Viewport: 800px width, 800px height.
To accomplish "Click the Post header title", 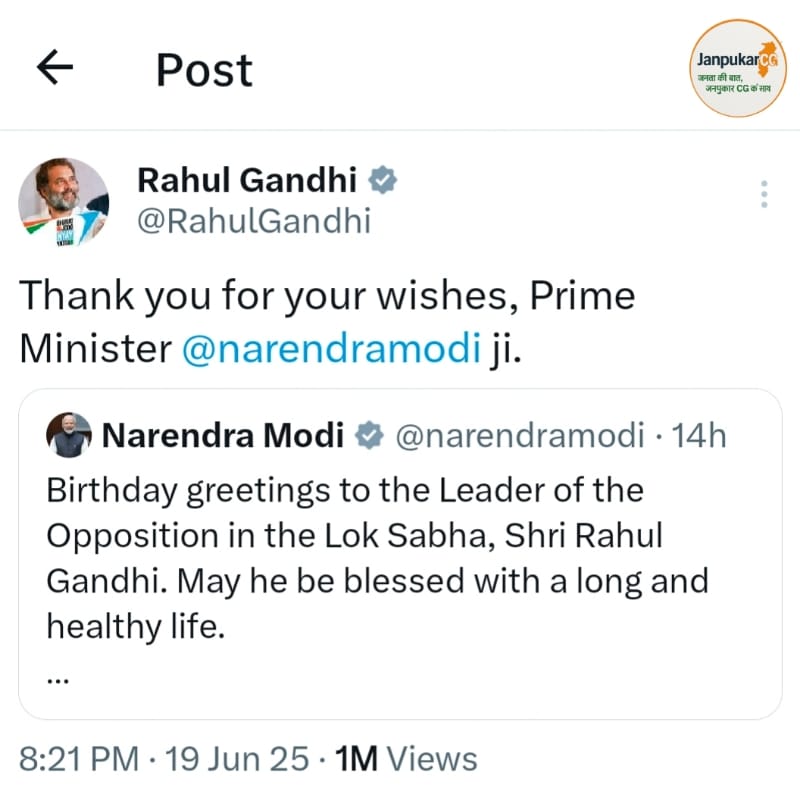I will 204,70.
